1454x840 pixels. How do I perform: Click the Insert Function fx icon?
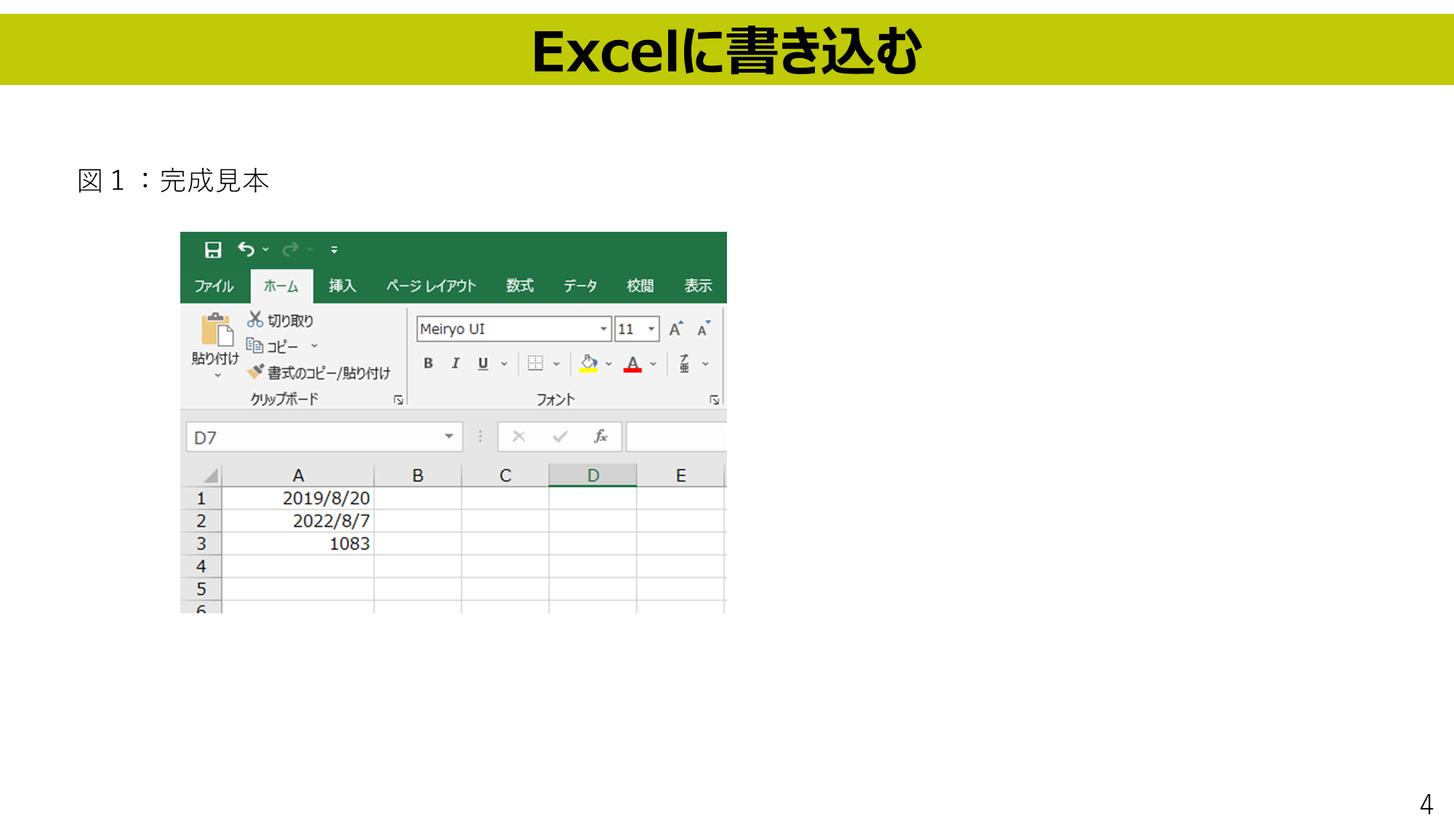pos(601,437)
